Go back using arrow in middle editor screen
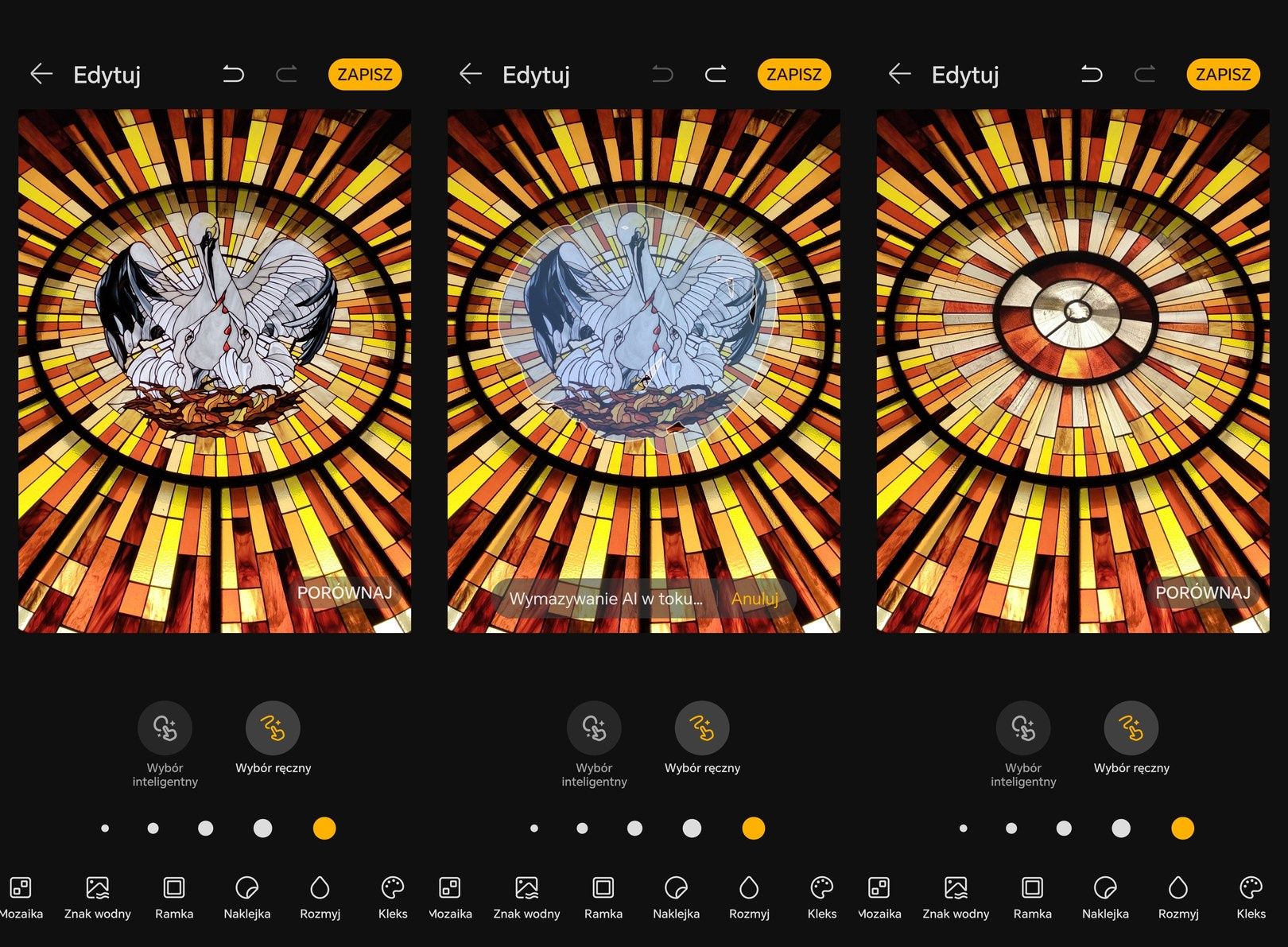1288x947 pixels. (x=471, y=74)
